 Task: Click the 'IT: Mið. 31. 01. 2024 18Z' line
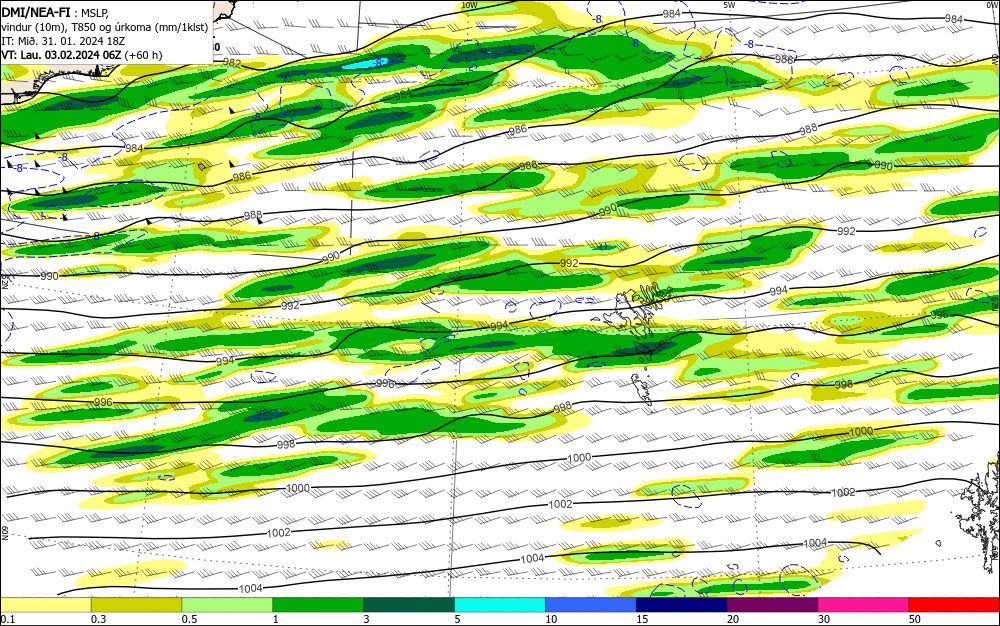click(x=63, y=41)
